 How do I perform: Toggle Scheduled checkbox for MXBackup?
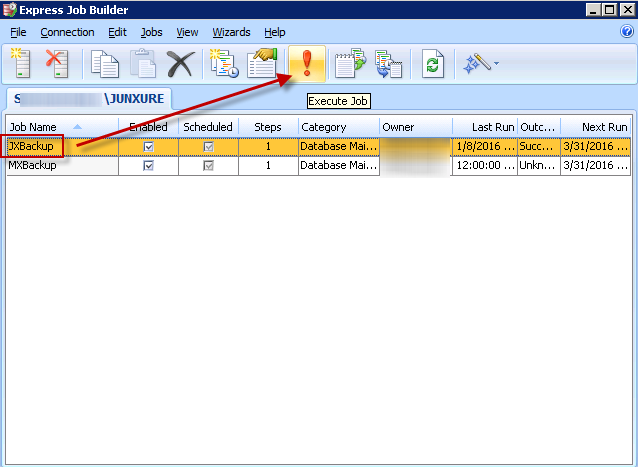coord(208,166)
